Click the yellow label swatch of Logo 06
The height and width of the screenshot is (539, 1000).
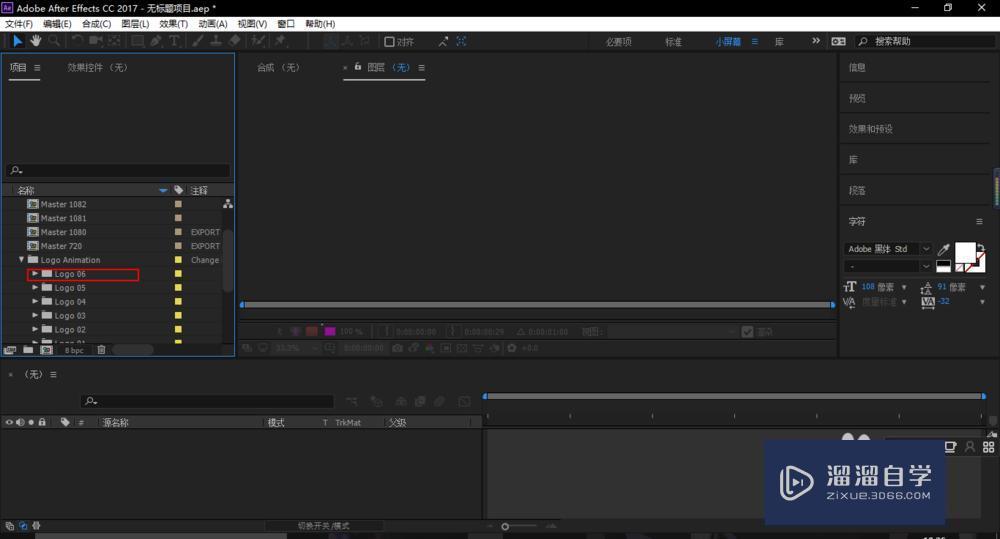click(x=178, y=274)
